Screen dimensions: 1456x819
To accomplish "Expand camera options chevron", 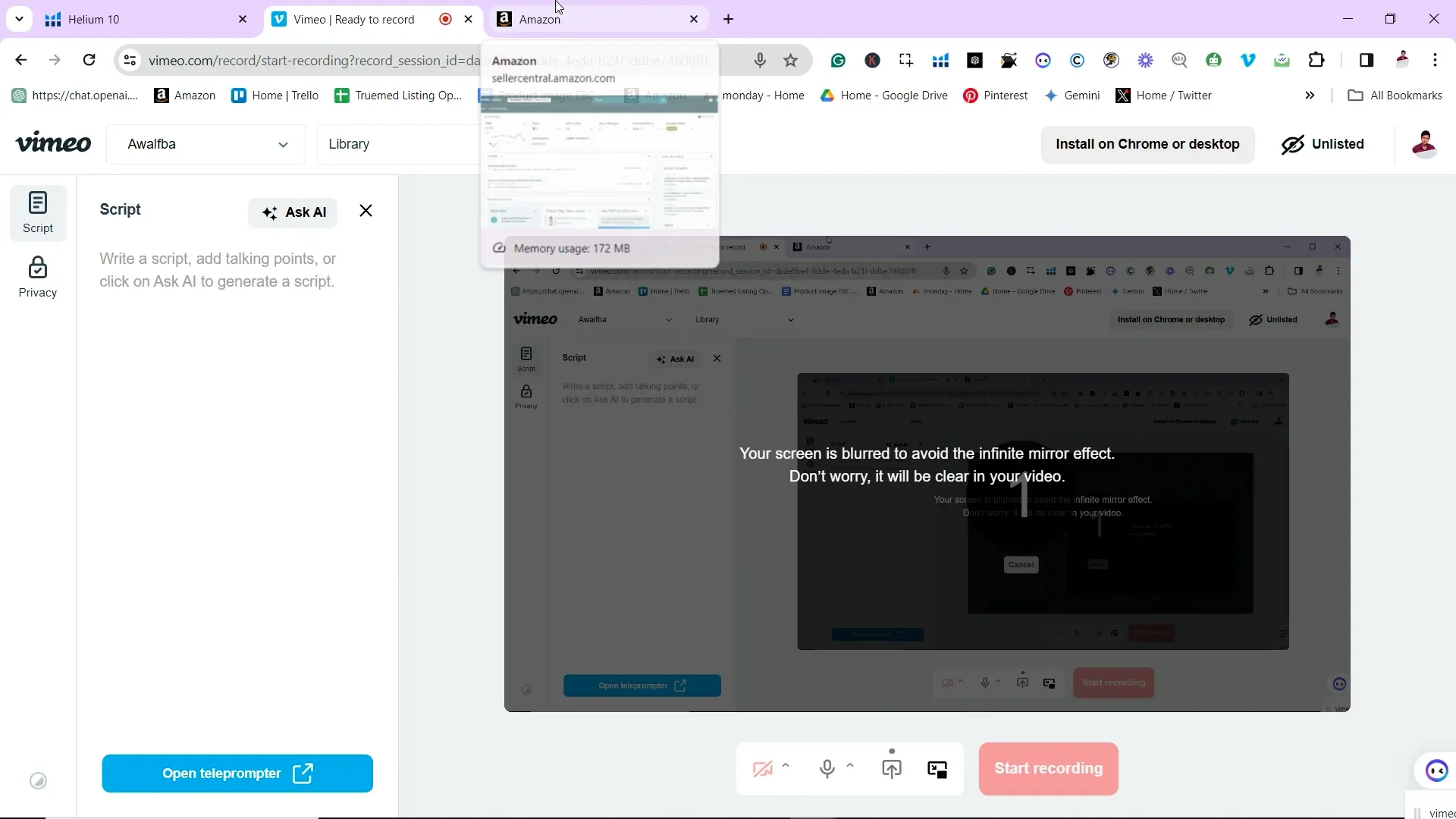I will [x=786, y=765].
